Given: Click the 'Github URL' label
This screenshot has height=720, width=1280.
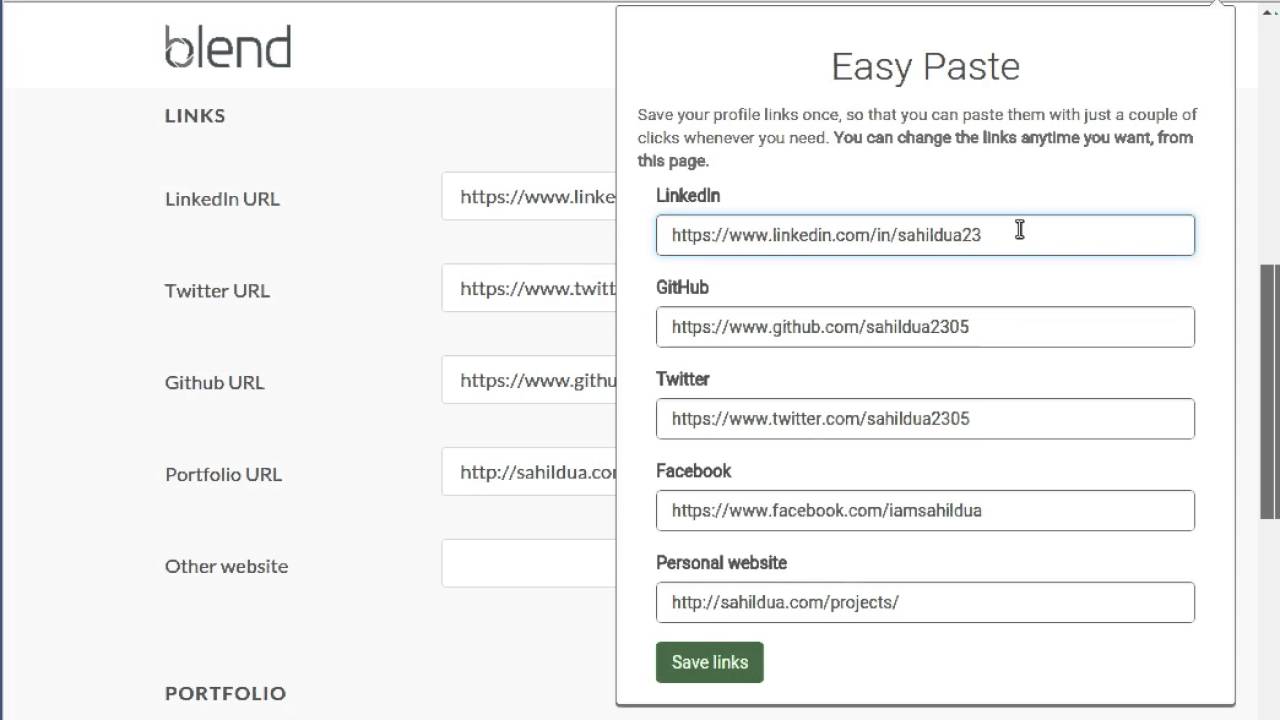Looking at the screenshot, I should click(214, 382).
